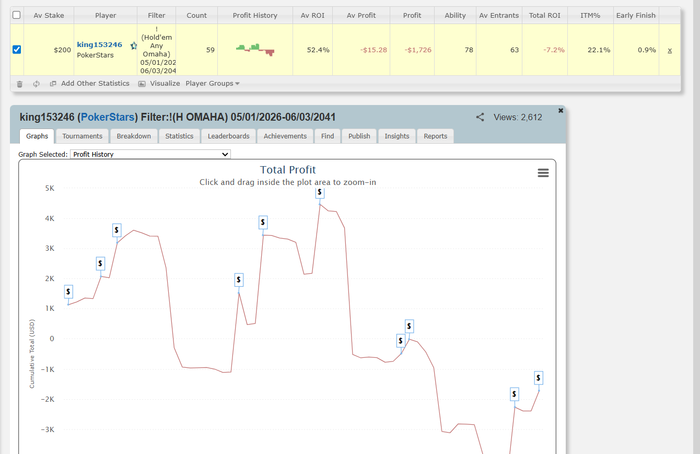Click the king153246 player link in table
This screenshot has width=700, height=454.
100,45
